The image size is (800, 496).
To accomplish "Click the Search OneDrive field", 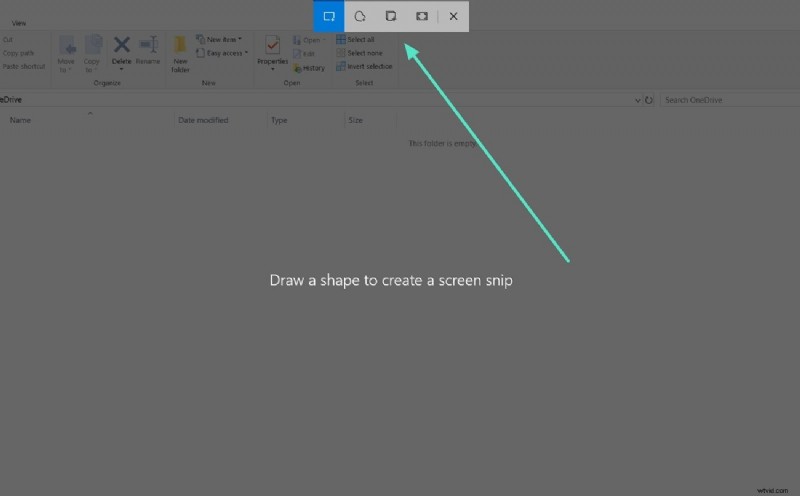I will pos(730,100).
